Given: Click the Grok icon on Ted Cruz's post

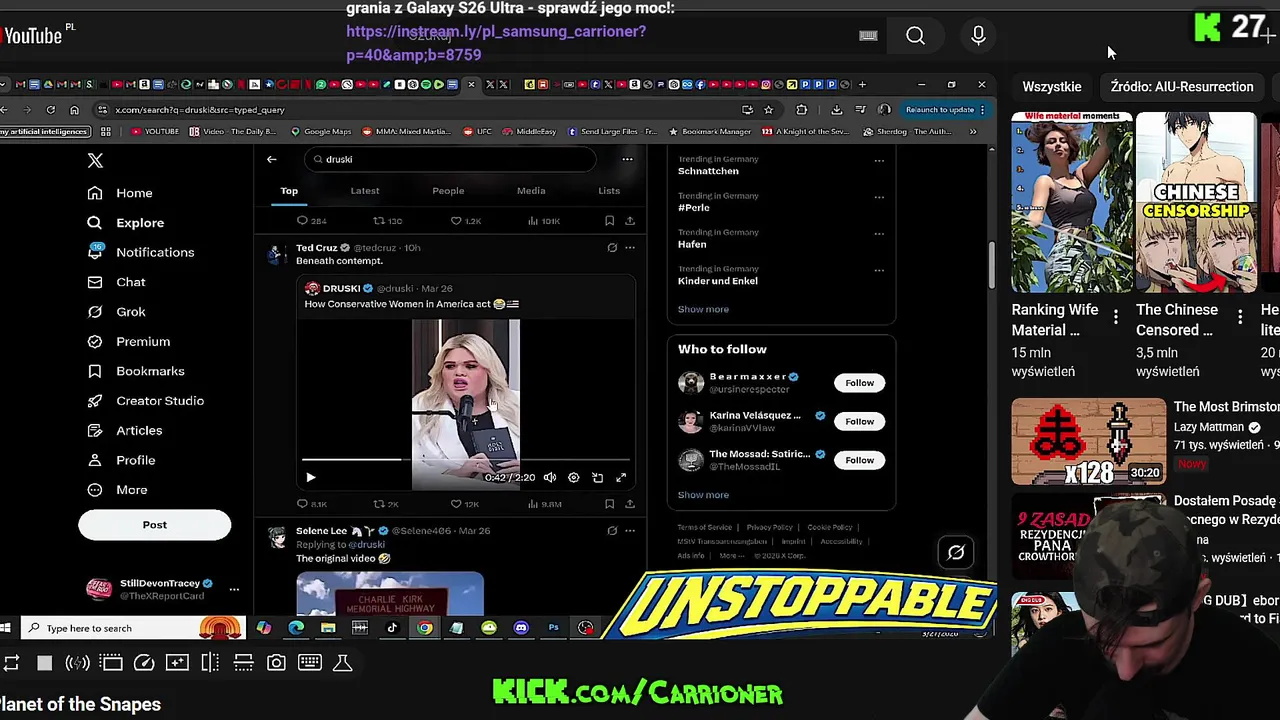Looking at the screenshot, I should [612, 248].
